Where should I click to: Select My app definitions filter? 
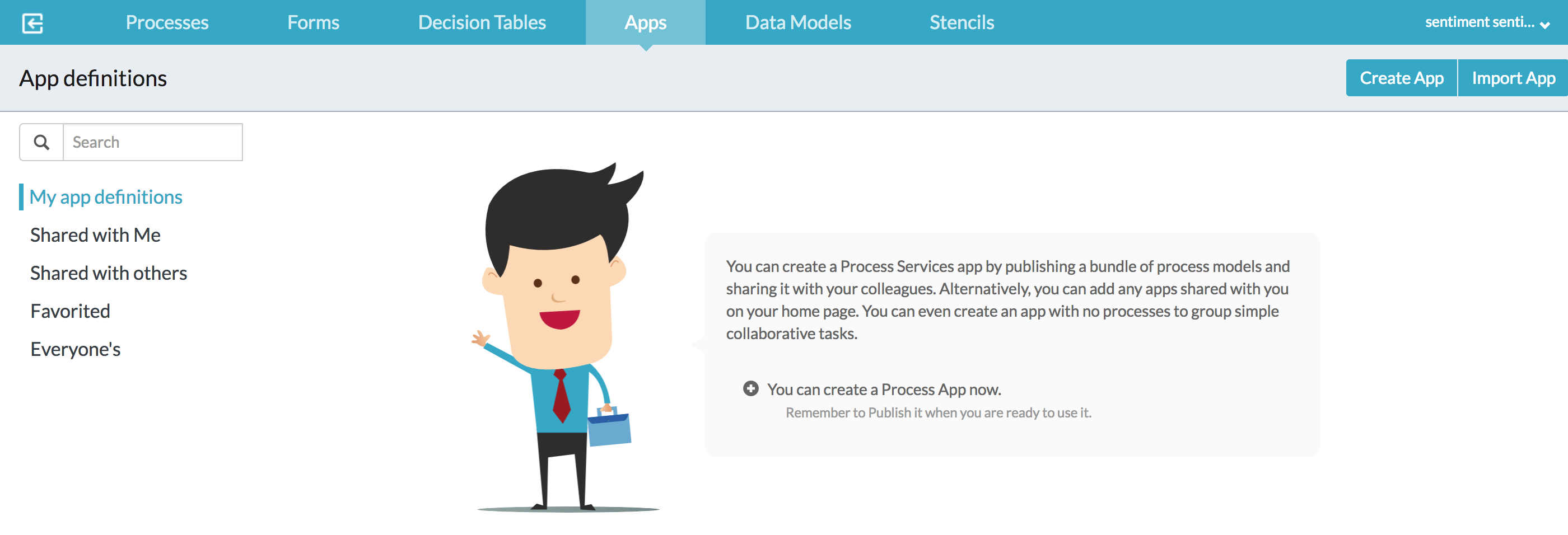click(106, 197)
